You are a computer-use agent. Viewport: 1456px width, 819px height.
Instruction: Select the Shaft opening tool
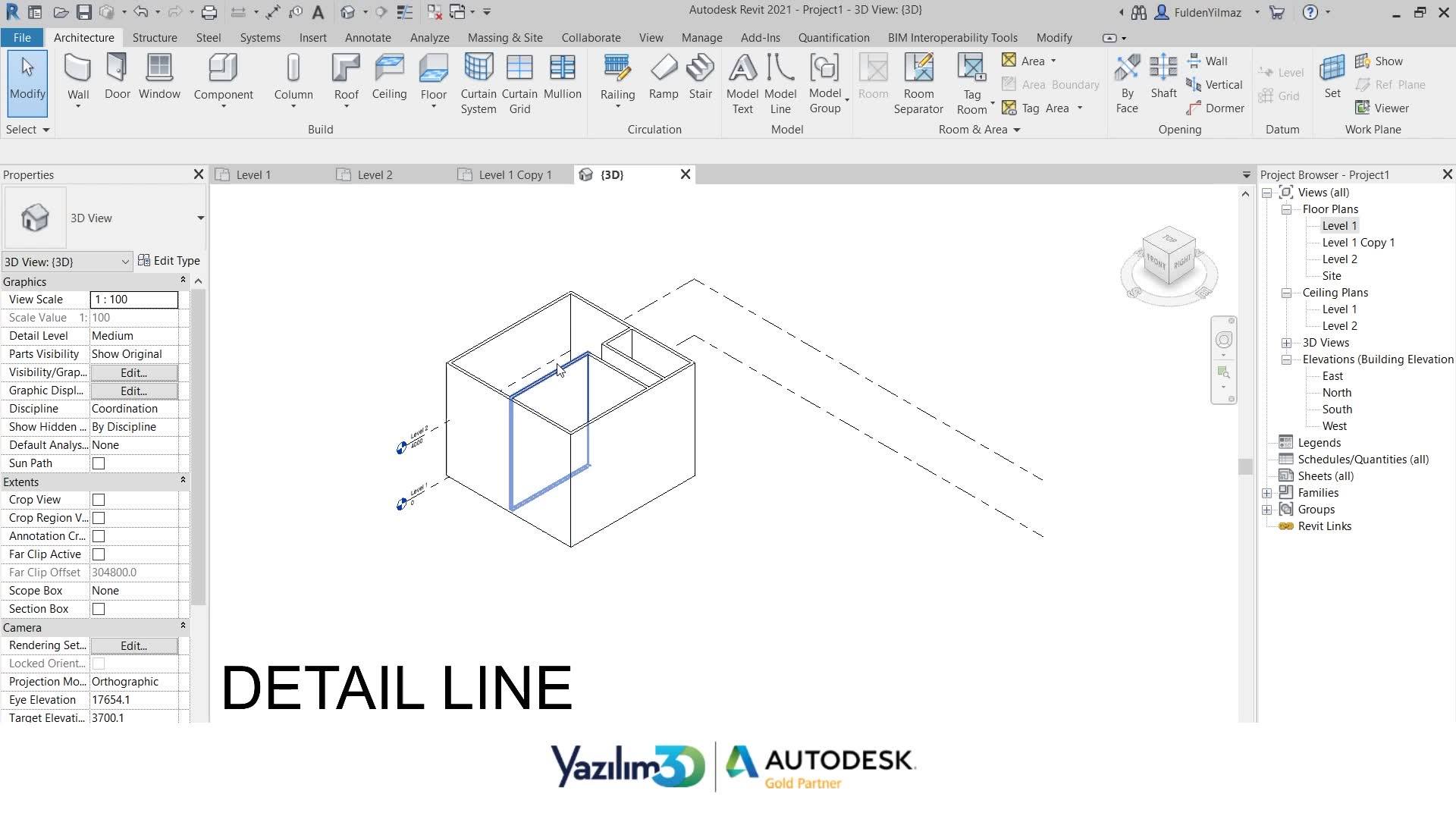point(1163,77)
